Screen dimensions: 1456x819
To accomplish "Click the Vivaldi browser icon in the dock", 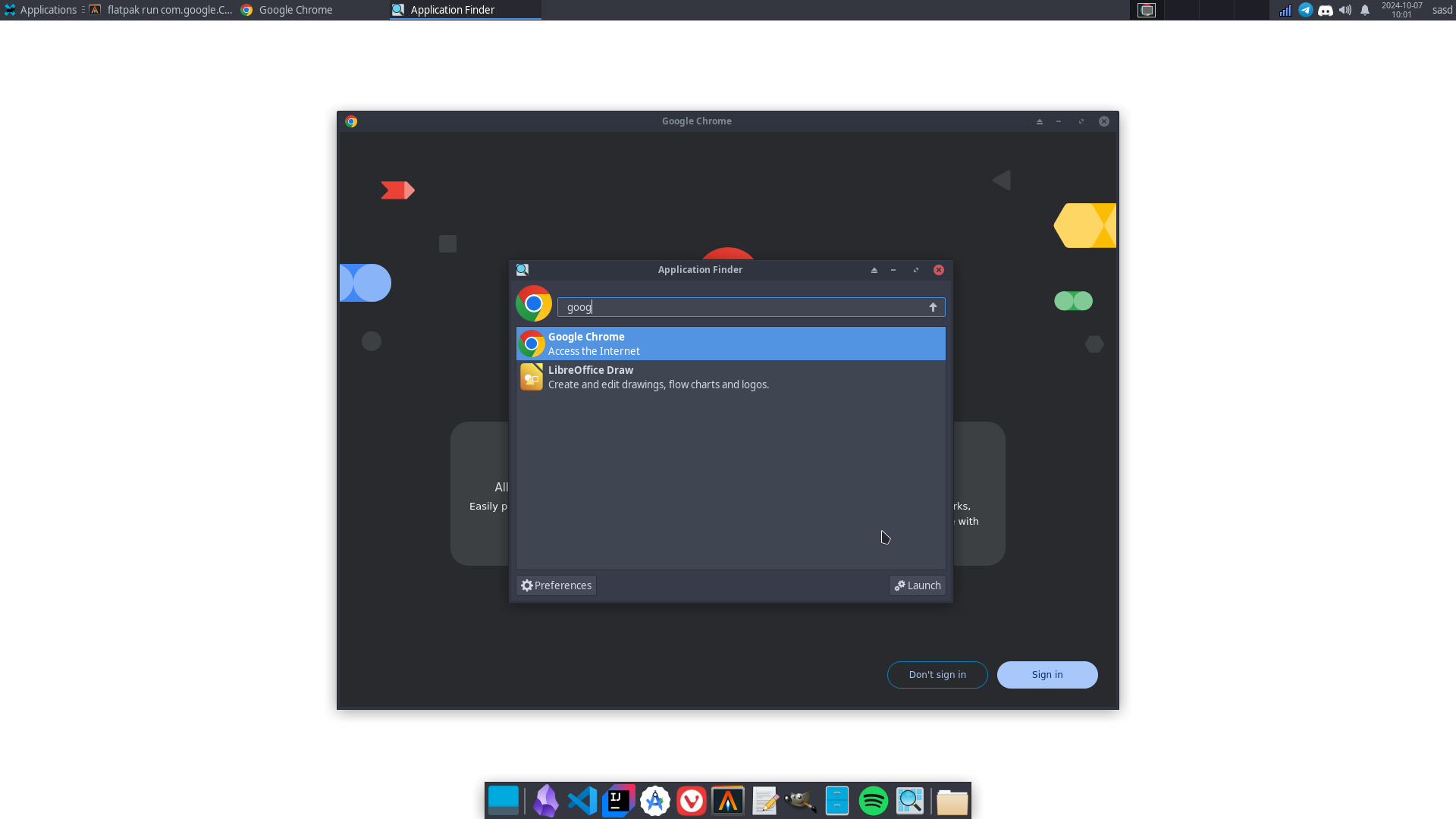I will 691,800.
